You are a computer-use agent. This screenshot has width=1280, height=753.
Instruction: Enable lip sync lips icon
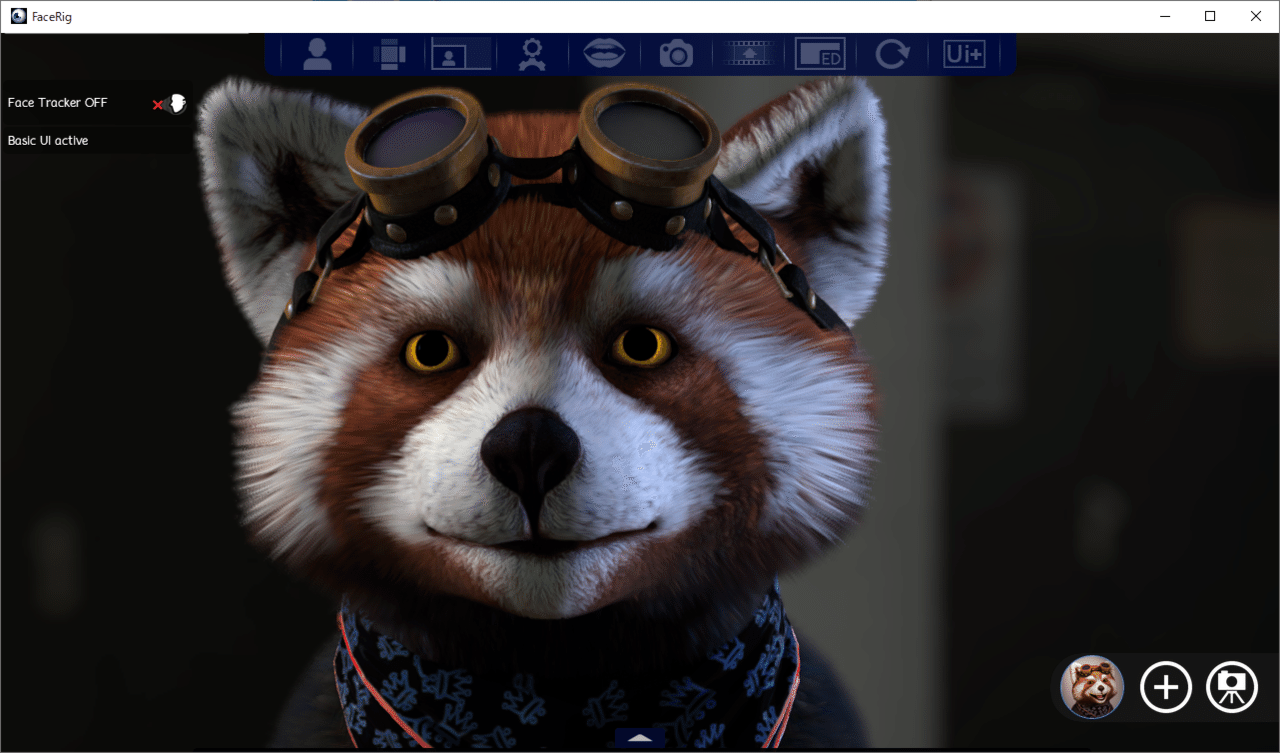604,54
